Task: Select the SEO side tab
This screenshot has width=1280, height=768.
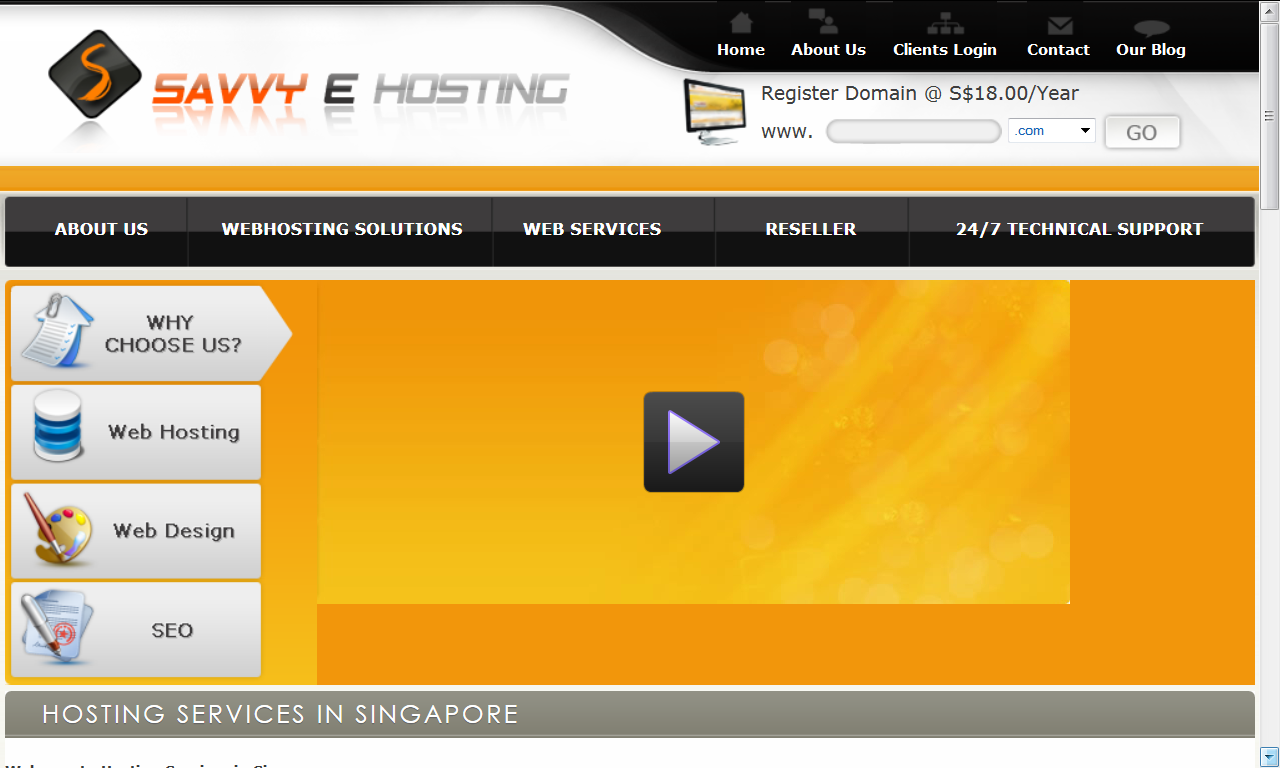Action: pyautogui.click(x=136, y=630)
